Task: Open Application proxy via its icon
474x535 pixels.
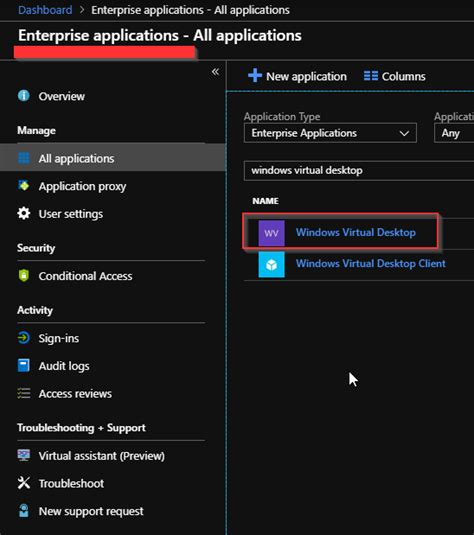Action: [24, 186]
